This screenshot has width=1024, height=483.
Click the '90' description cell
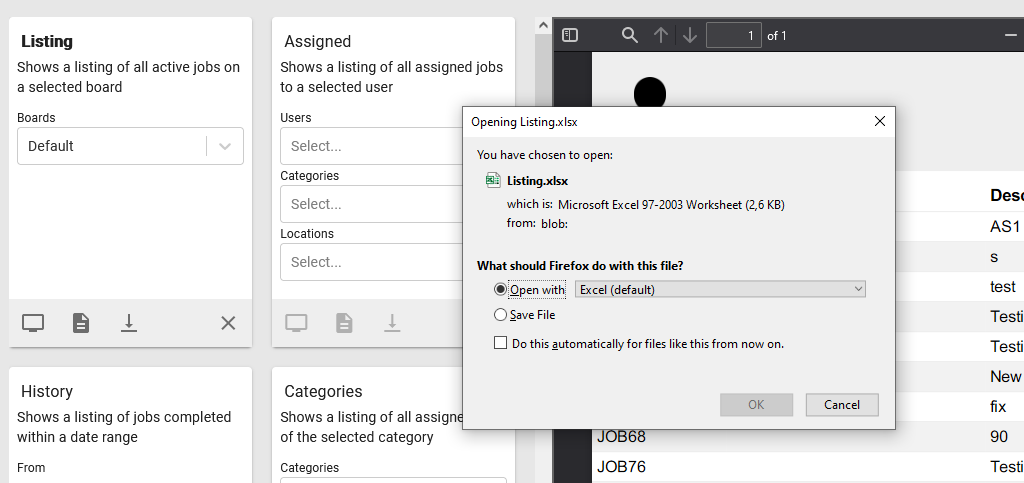point(999,437)
